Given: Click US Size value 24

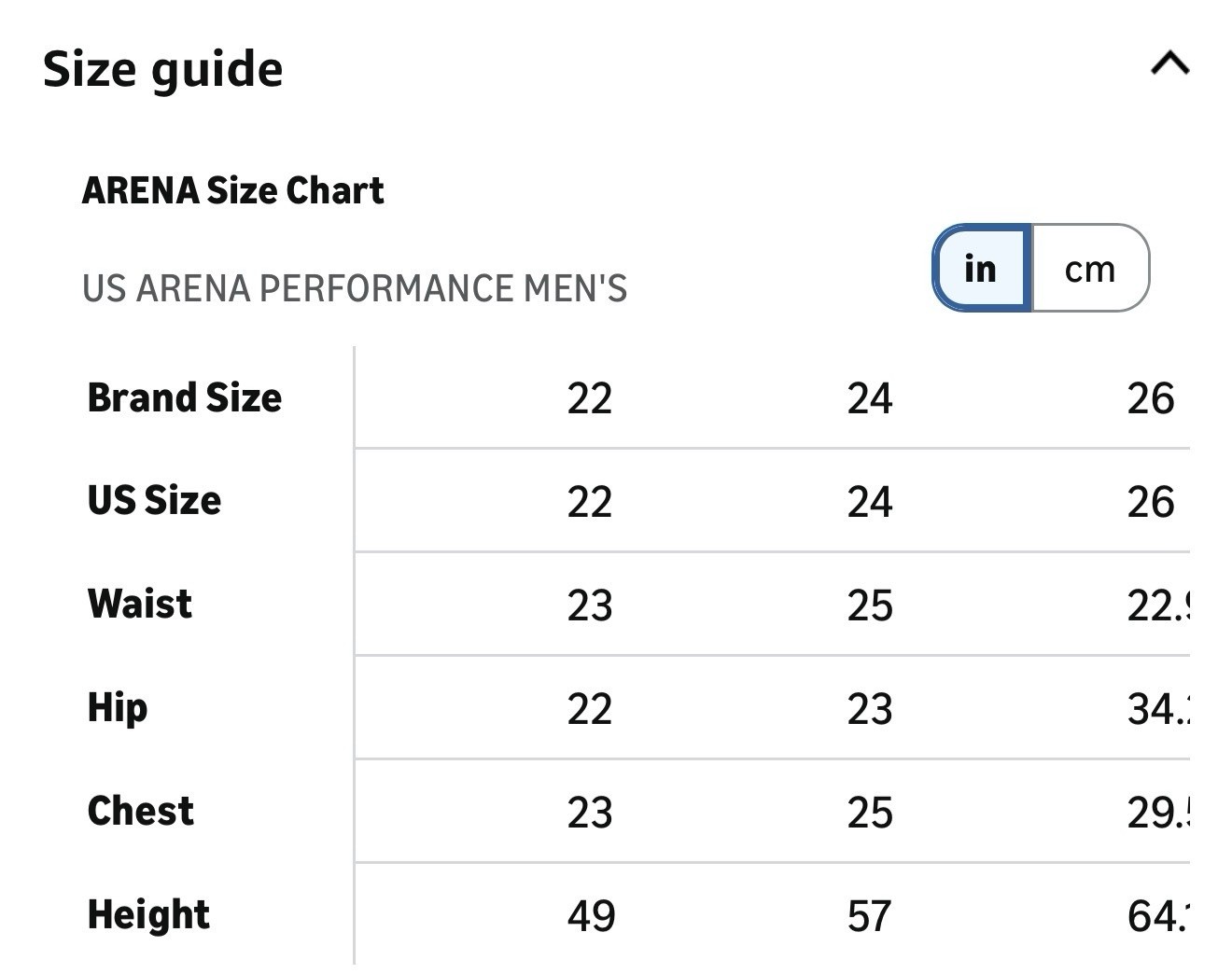Looking at the screenshot, I should pyautogui.click(x=869, y=503).
